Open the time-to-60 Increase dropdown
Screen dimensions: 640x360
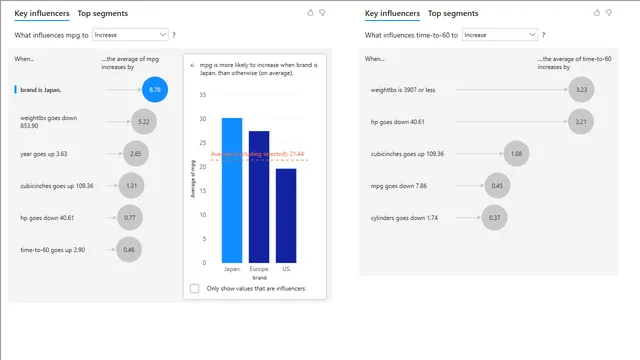[x=500, y=35]
